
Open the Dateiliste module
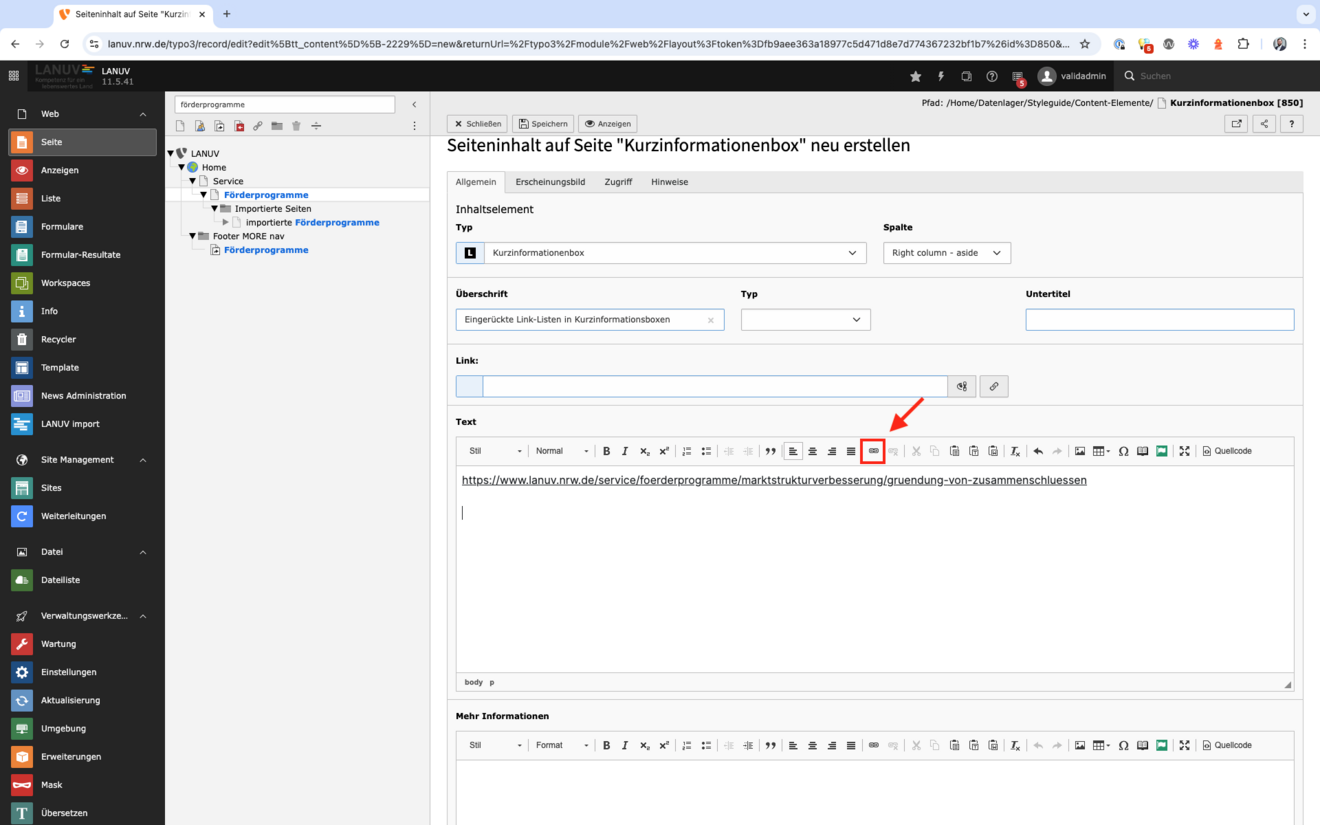coord(83,580)
